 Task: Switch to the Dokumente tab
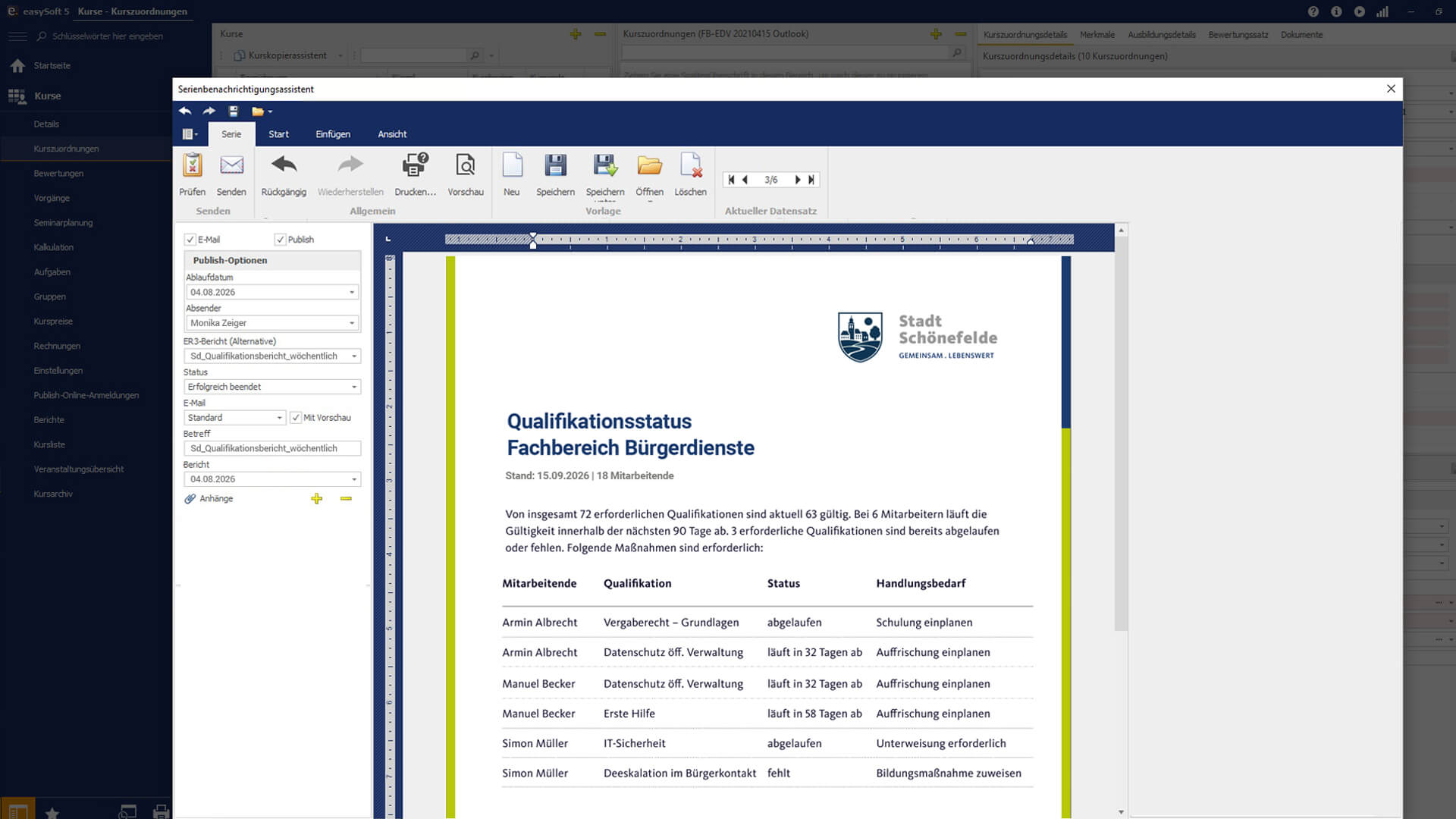1301,35
